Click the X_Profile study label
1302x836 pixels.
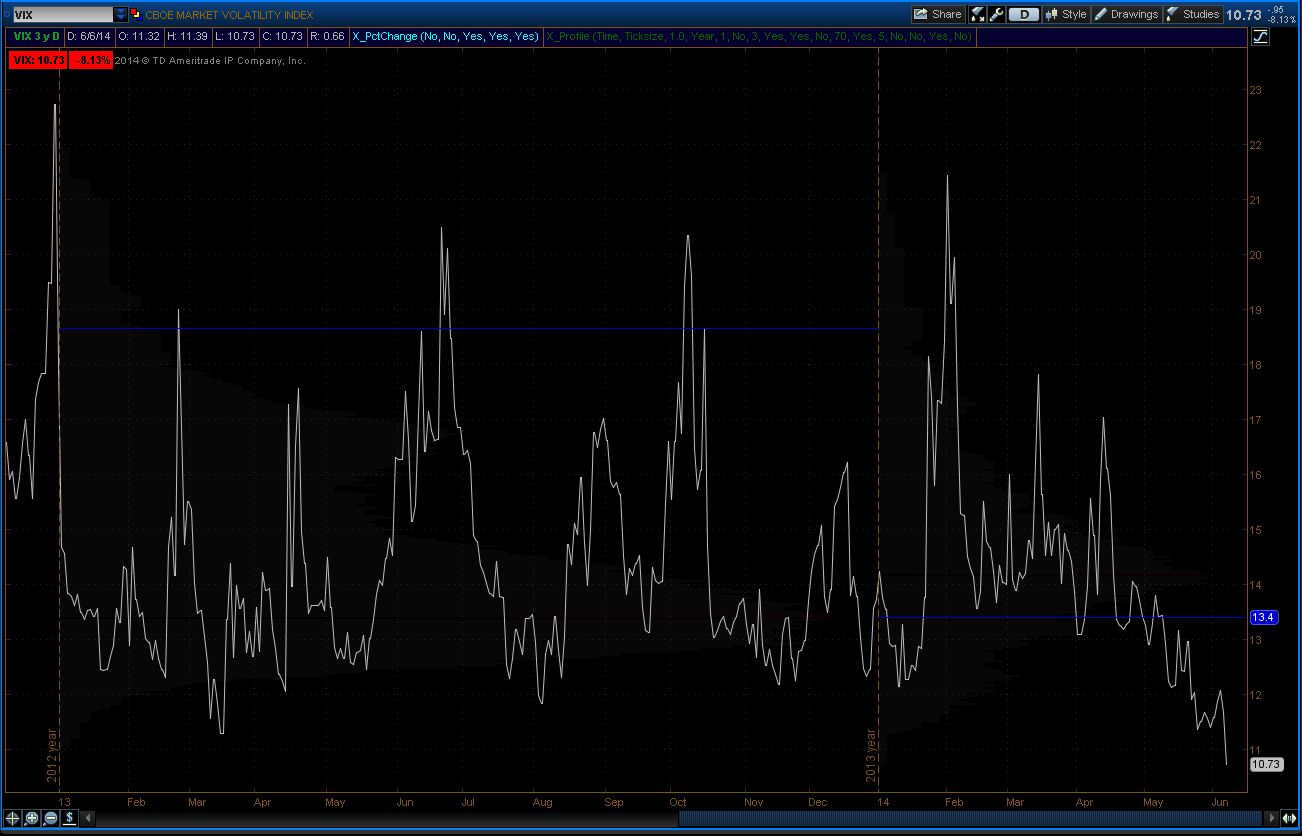758,36
